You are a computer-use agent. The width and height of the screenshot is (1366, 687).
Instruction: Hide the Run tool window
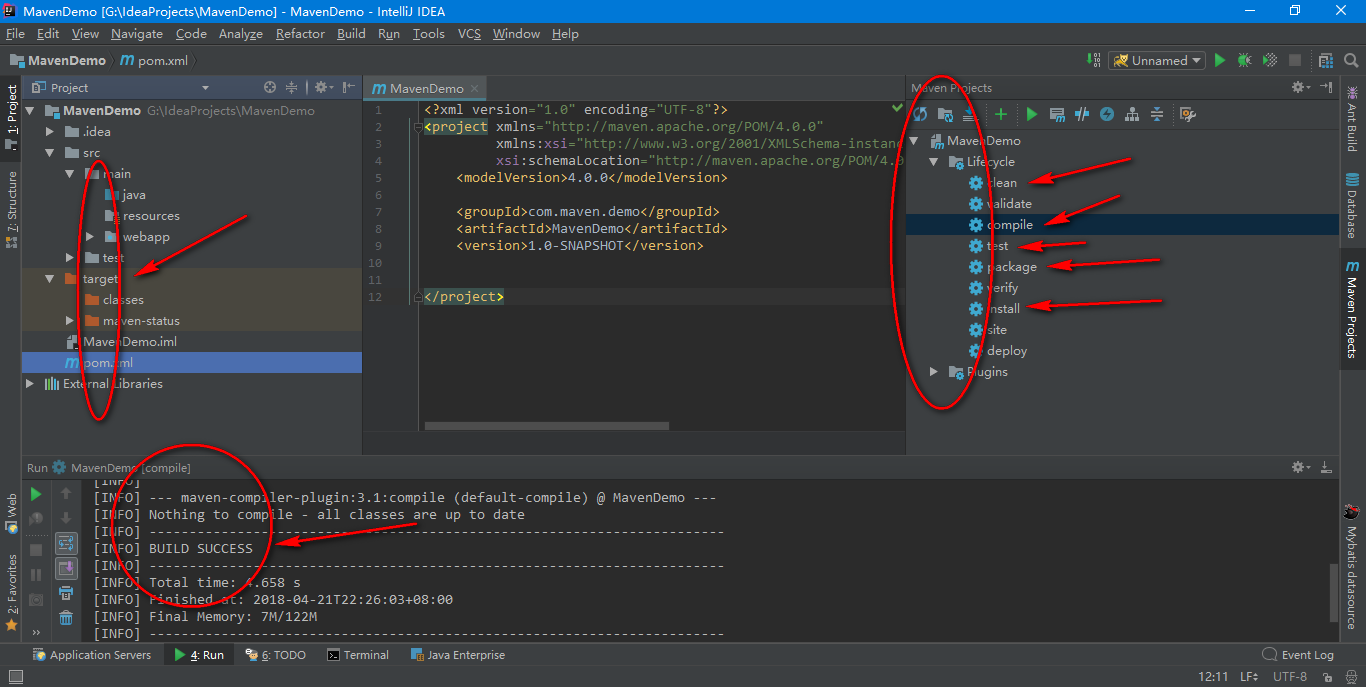click(1327, 467)
